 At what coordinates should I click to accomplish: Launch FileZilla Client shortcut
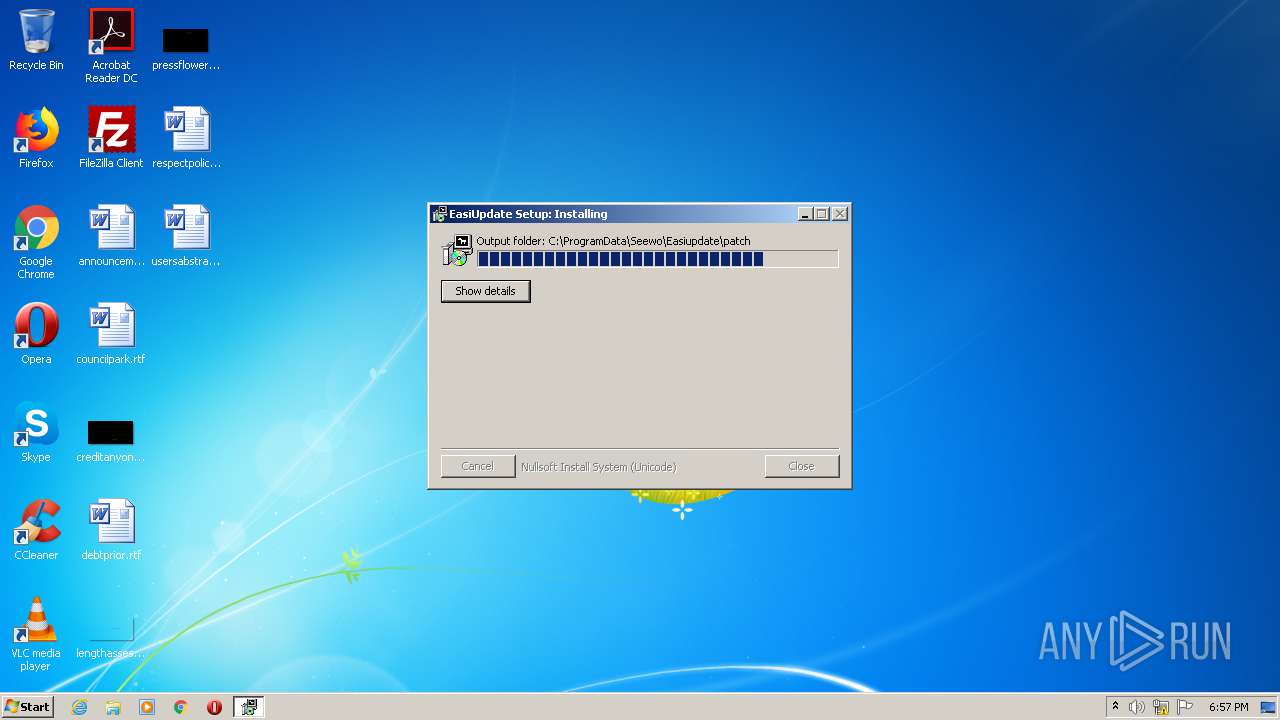coord(111,138)
